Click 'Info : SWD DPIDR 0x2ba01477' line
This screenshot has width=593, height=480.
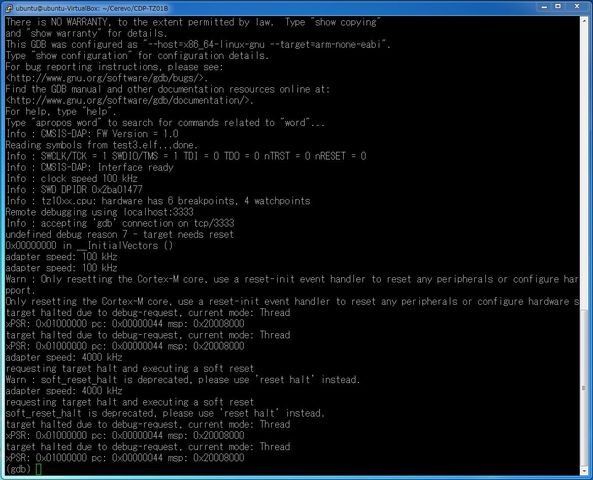point(74,190)
